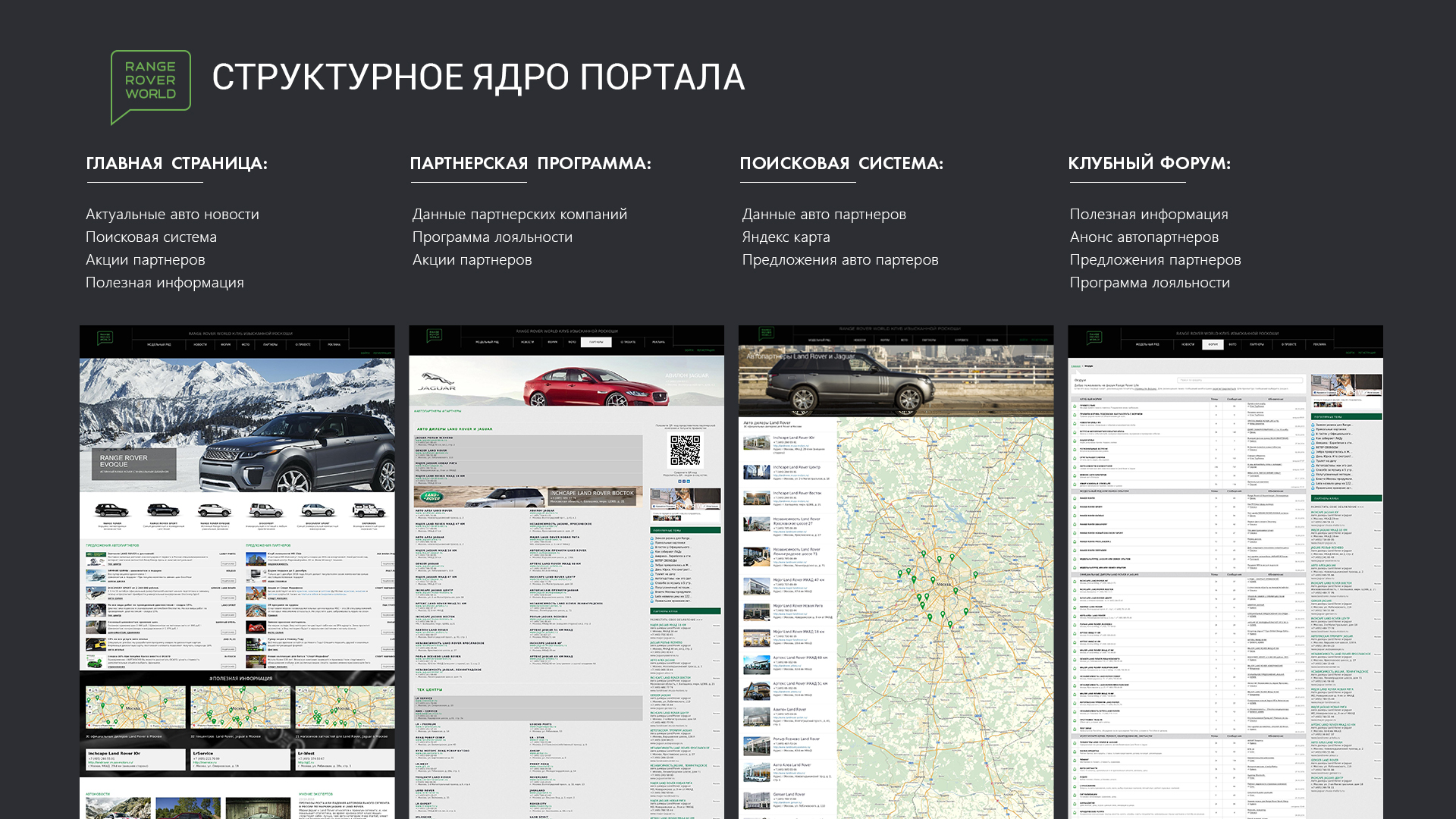Open the LrService dealer card
Screen dimensions: 1456x819
[240, 759]
